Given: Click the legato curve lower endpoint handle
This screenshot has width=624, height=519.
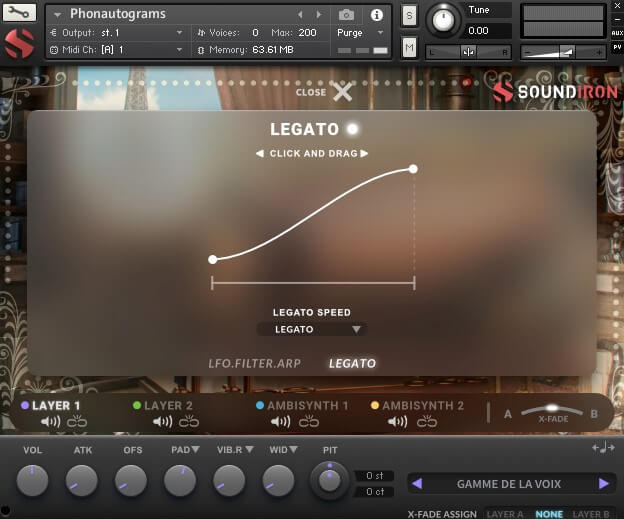Looking at the screenshot, I should (213, 260).
